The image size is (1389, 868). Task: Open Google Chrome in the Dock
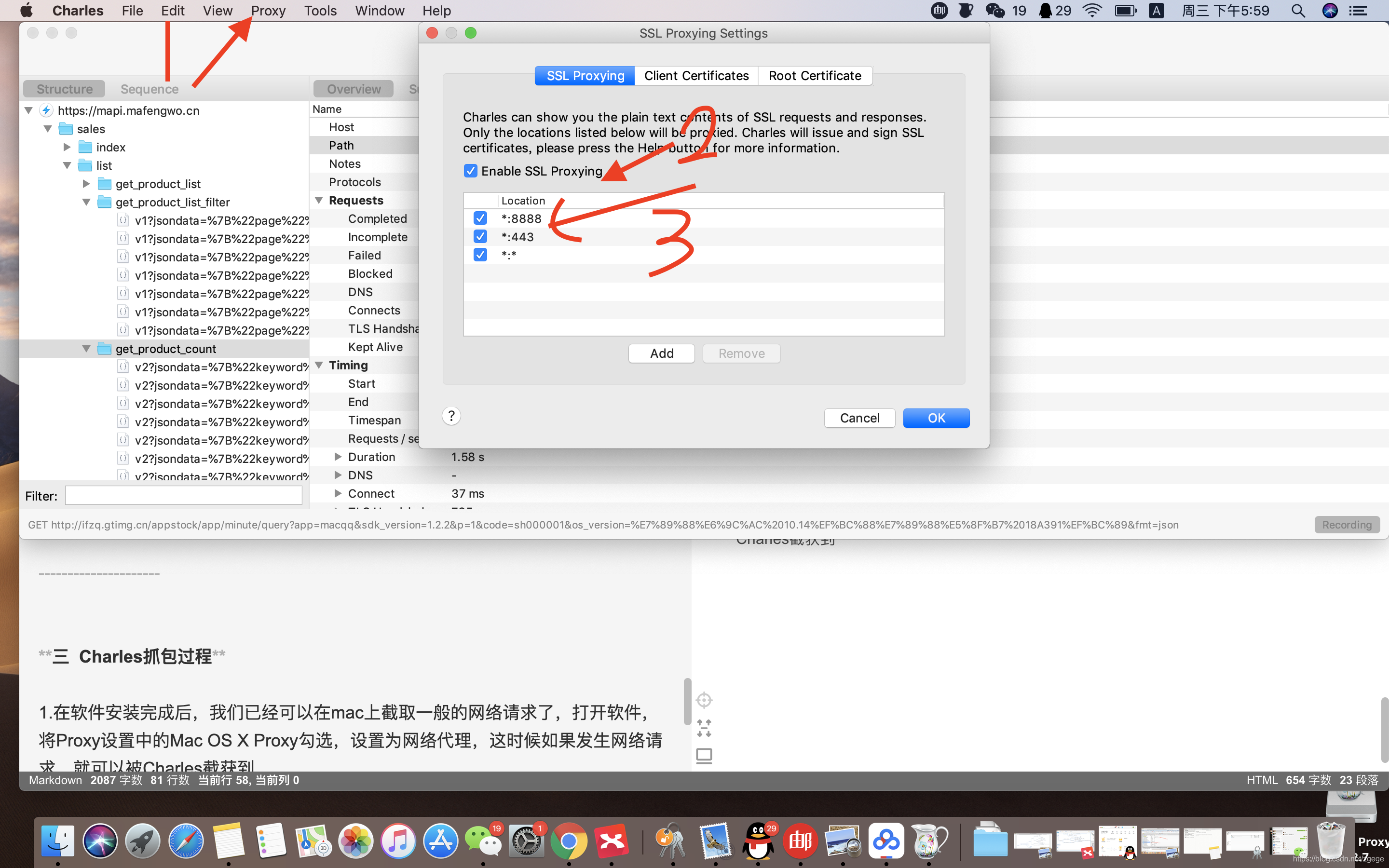pos(569,841)
